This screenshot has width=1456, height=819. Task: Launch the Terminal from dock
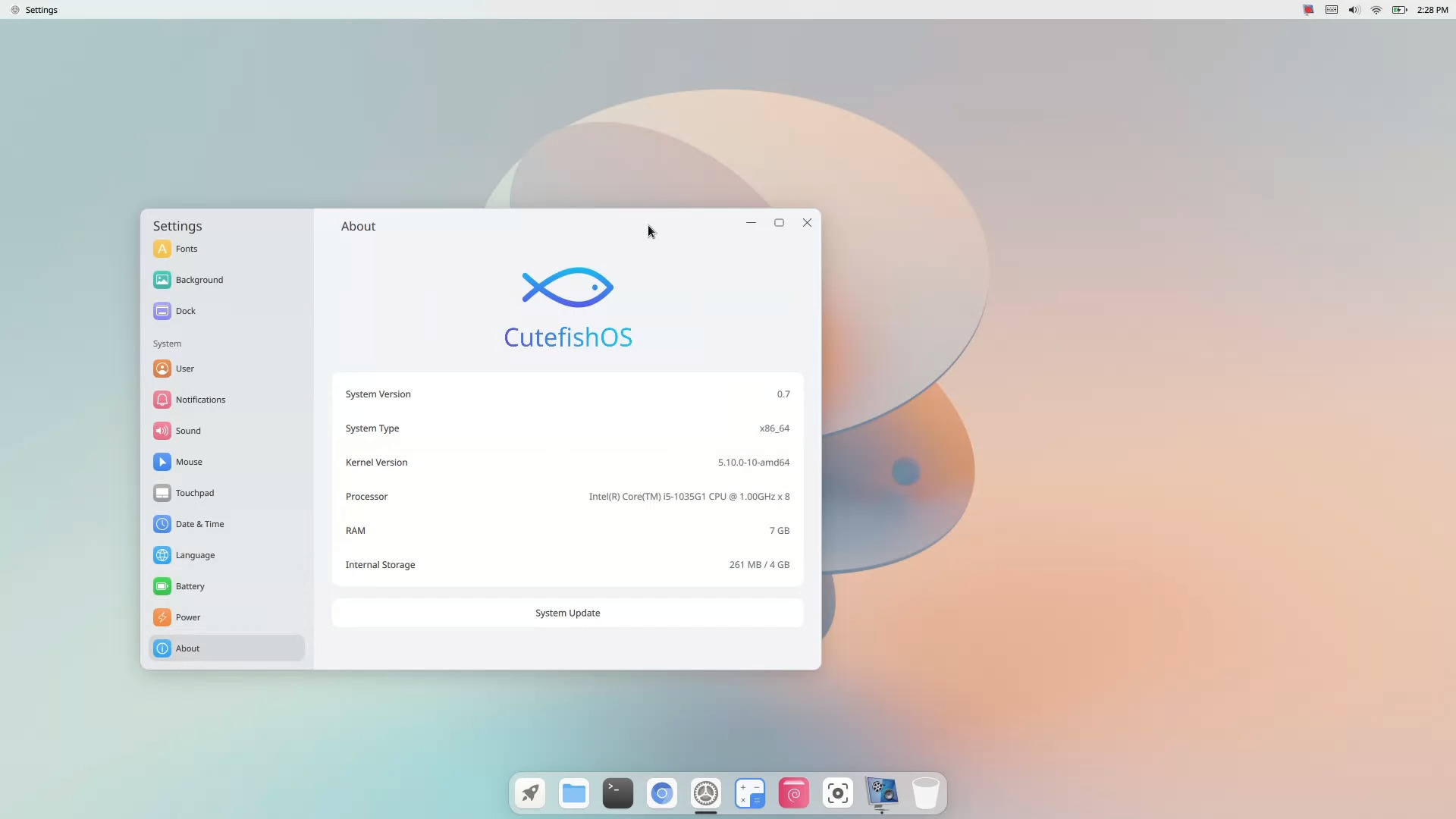pyautogui.click(x=618, y=793)
